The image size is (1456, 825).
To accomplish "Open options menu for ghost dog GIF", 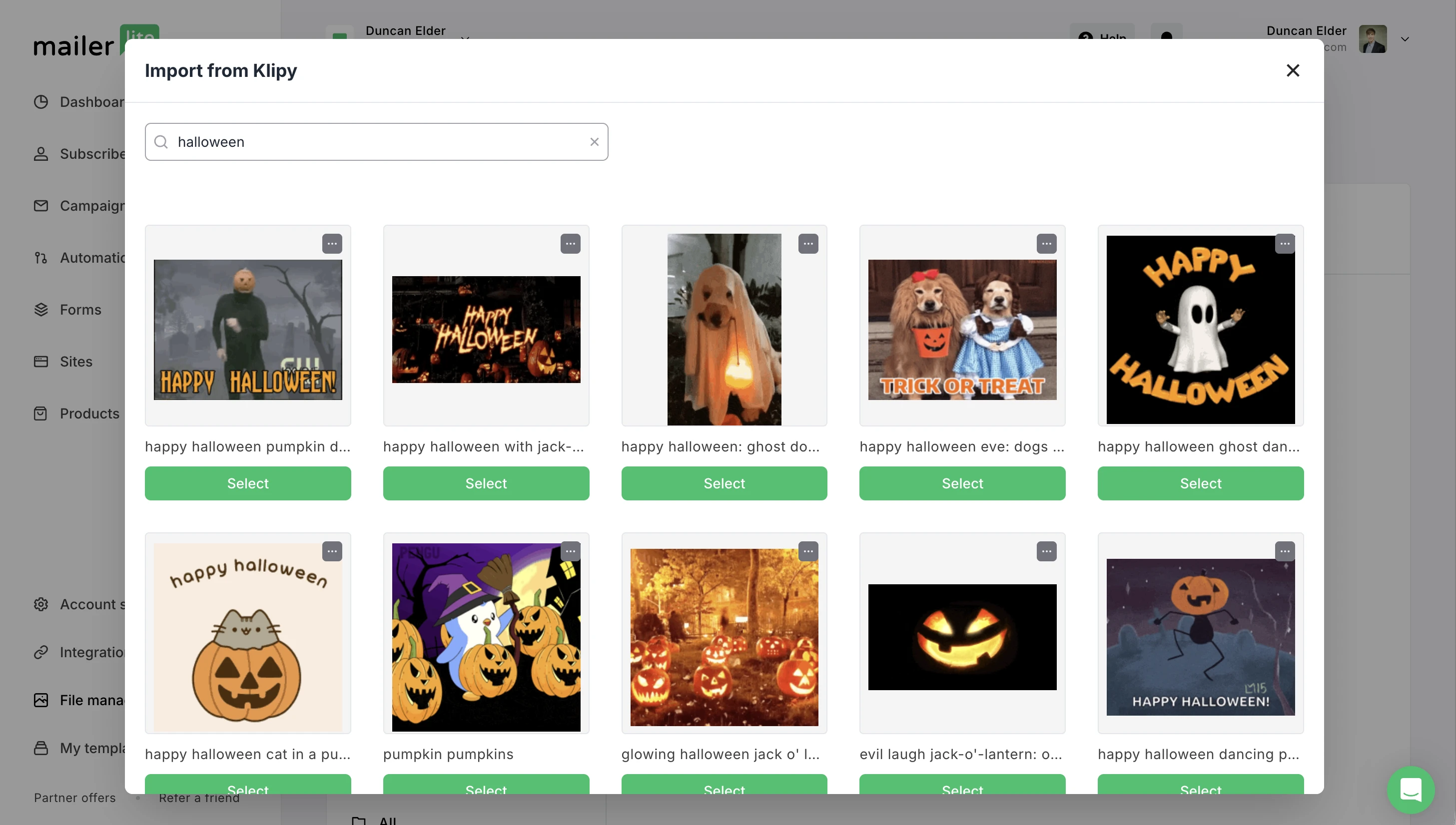I will click(x=808, y=244).
